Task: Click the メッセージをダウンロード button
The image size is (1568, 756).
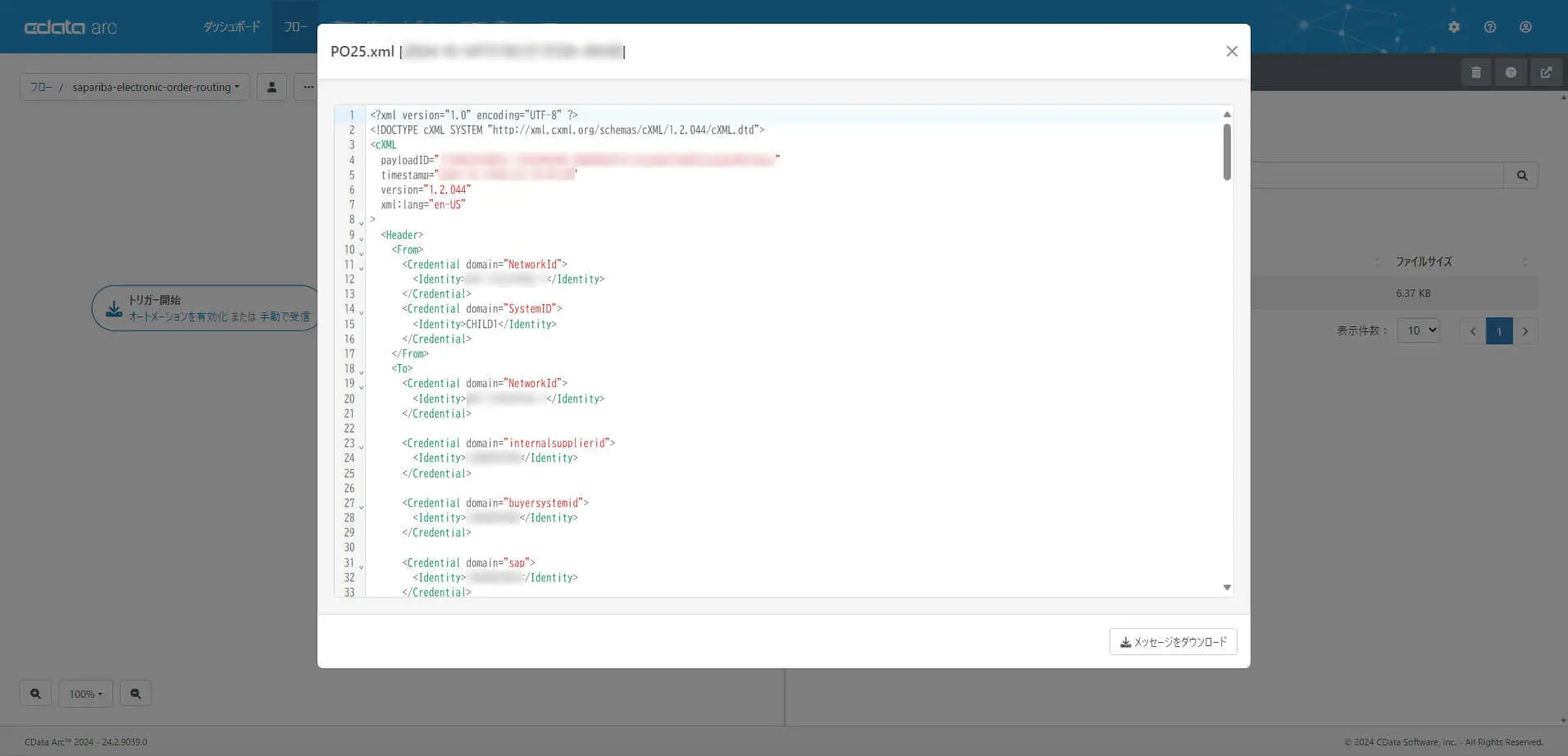Action: 1174,642
